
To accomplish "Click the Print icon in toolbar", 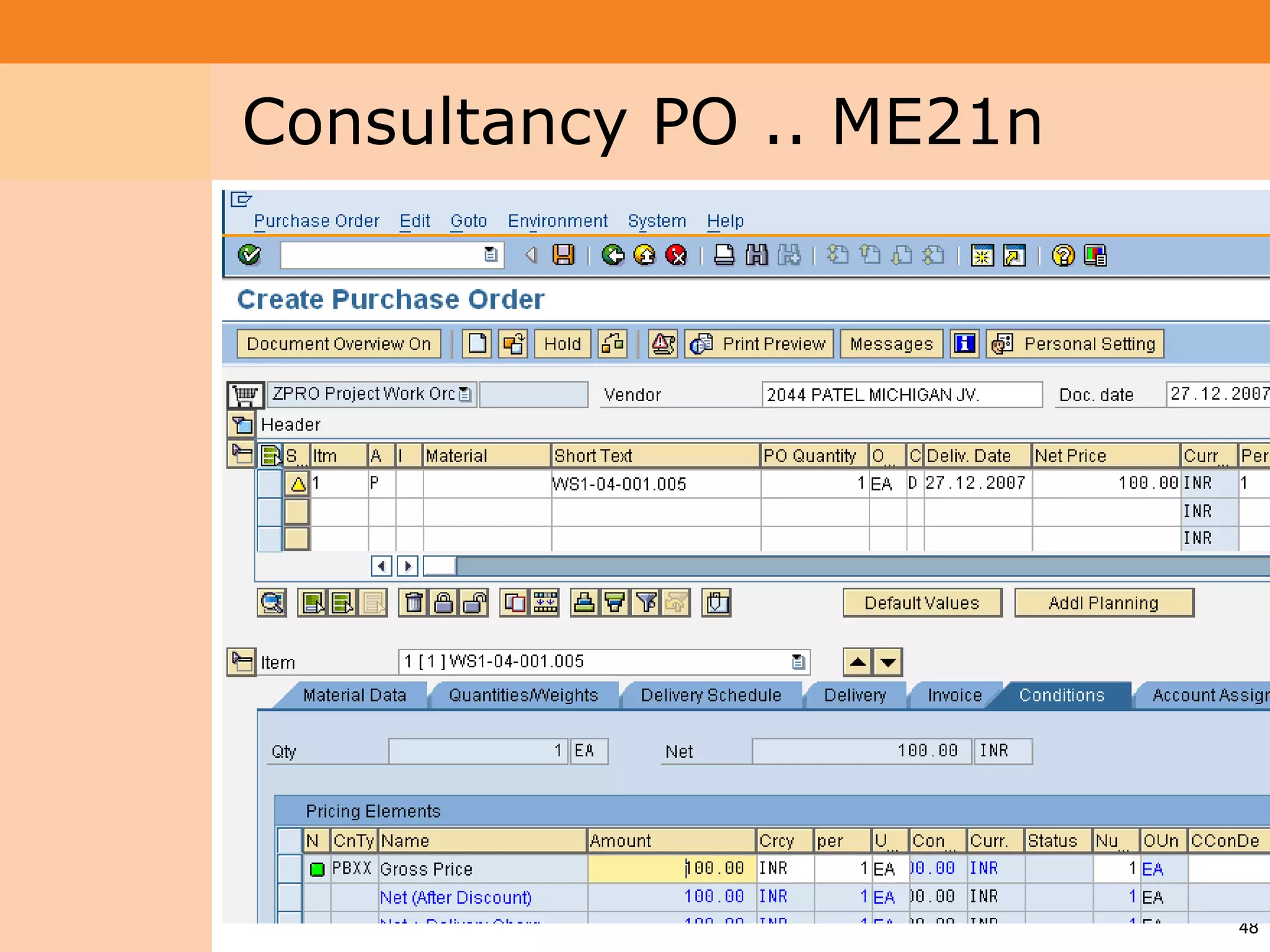I will (724, 255).
